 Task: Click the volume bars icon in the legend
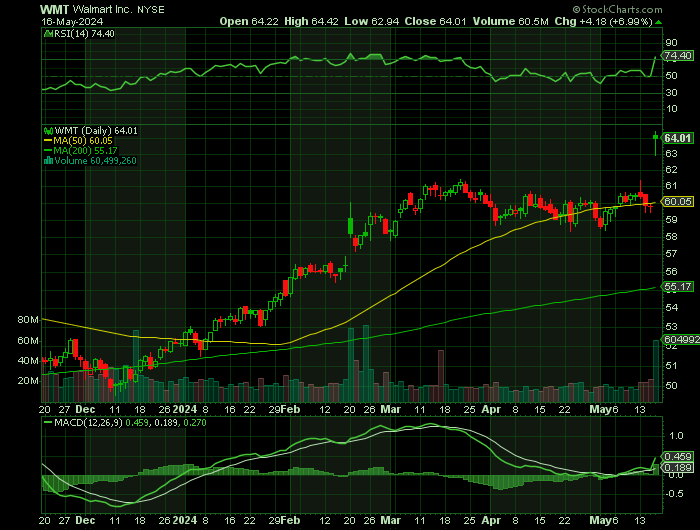coord(48,161)
